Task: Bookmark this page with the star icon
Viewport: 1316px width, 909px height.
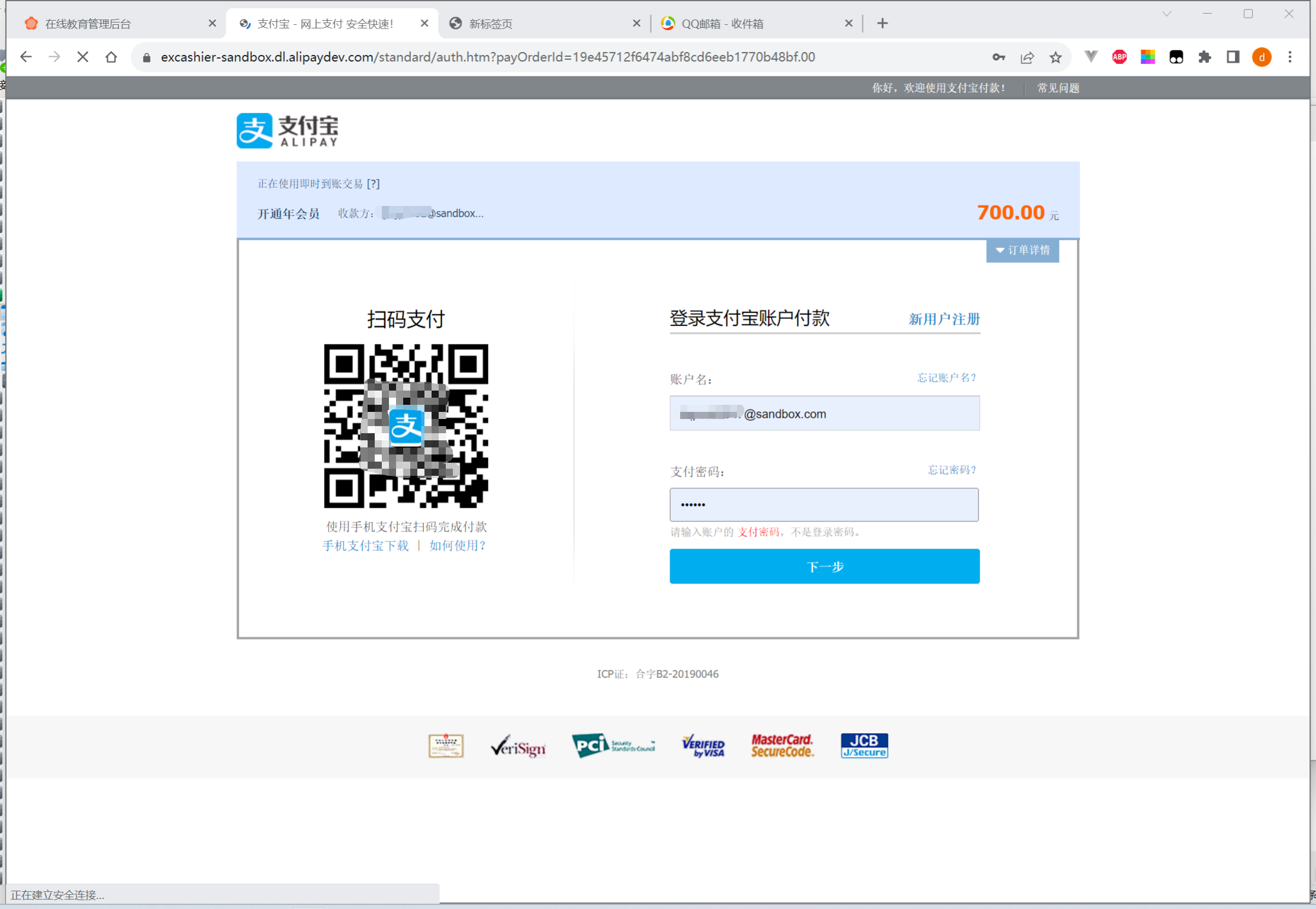Action: pyautogui.click(x=1056, y=57)
